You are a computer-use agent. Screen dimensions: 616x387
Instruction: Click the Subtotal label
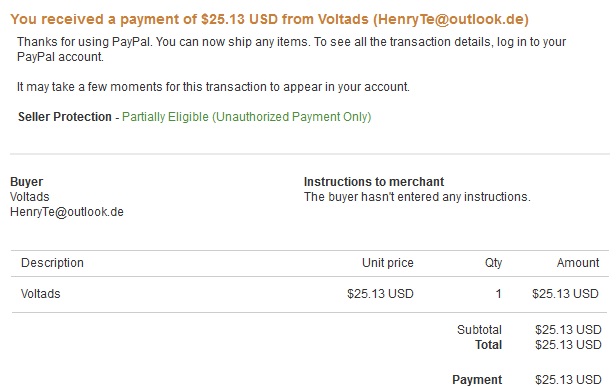coord(479,329)
